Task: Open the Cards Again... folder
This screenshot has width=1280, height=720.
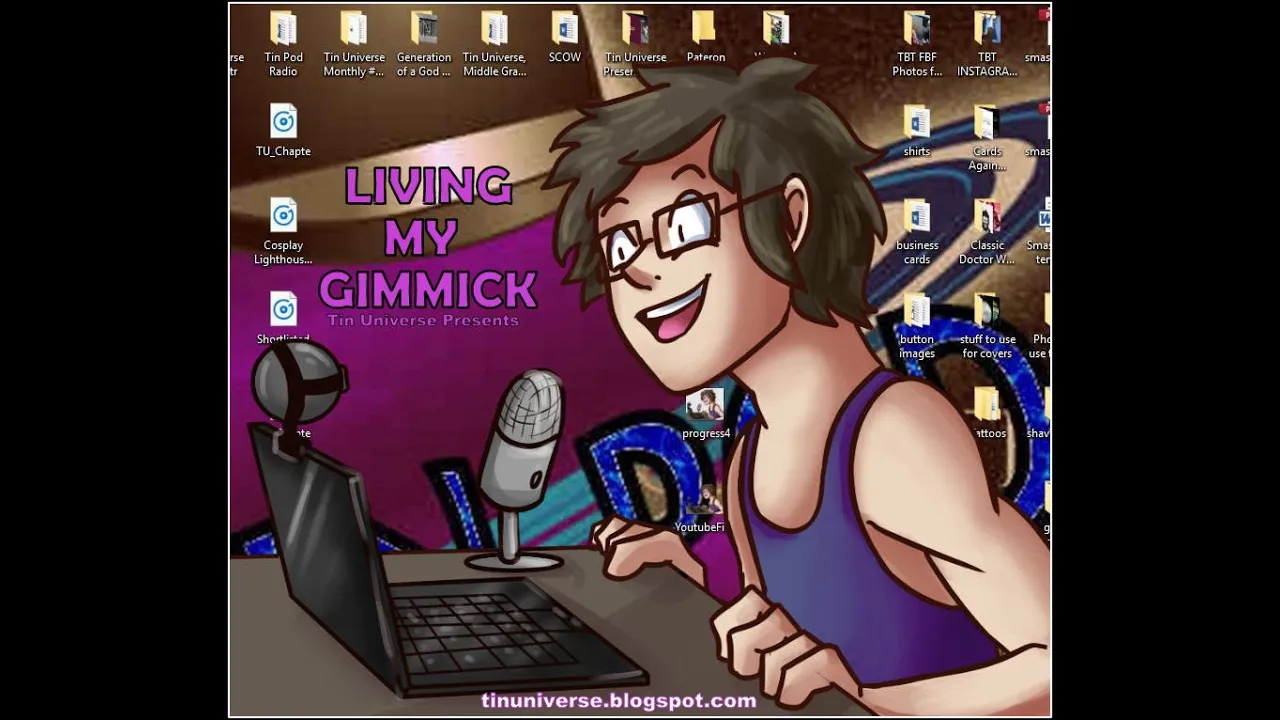Action: coord(987,139)
